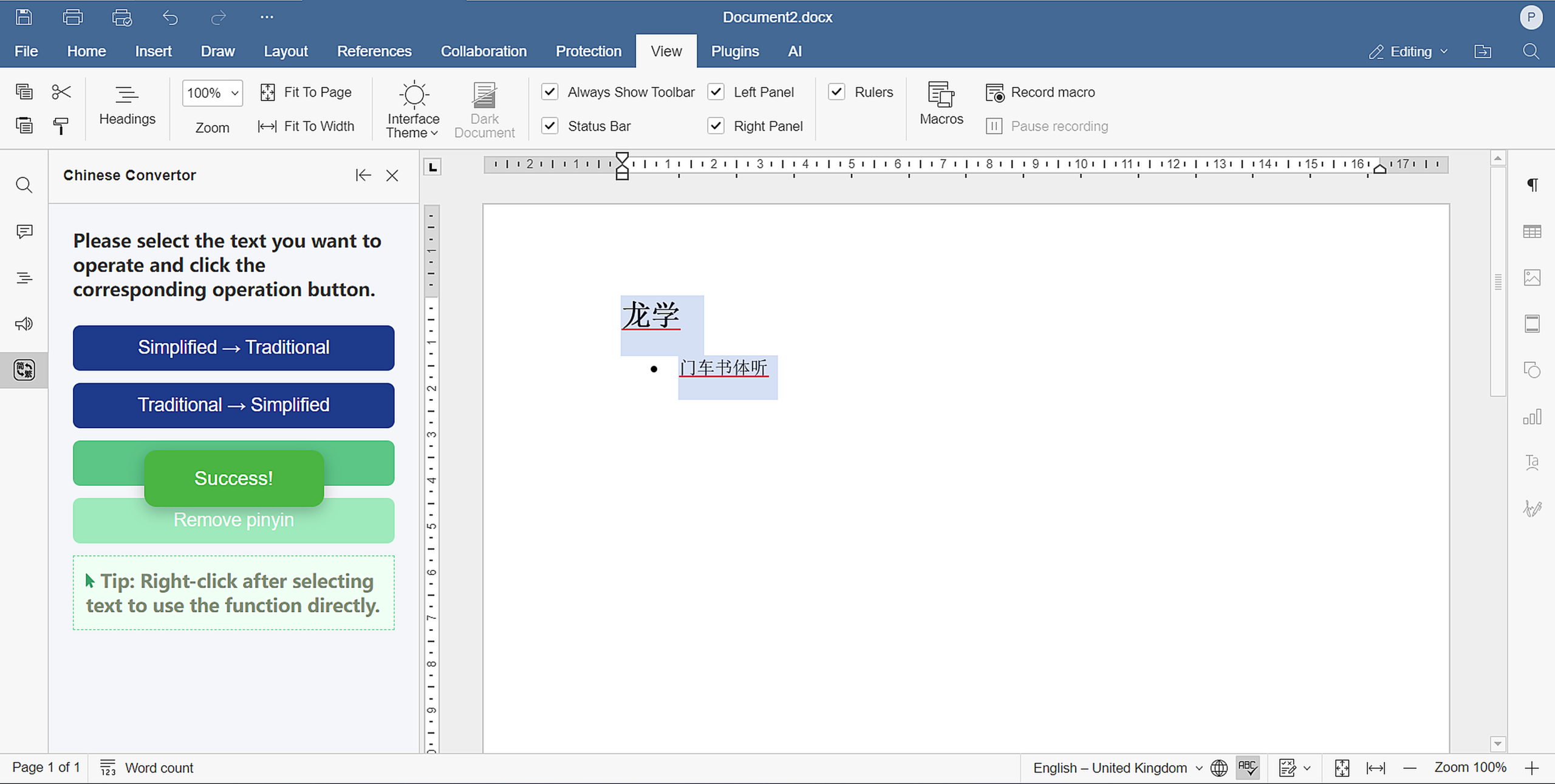
Task: Open Shape settings in right panel
Action: tap(1532, 370)
